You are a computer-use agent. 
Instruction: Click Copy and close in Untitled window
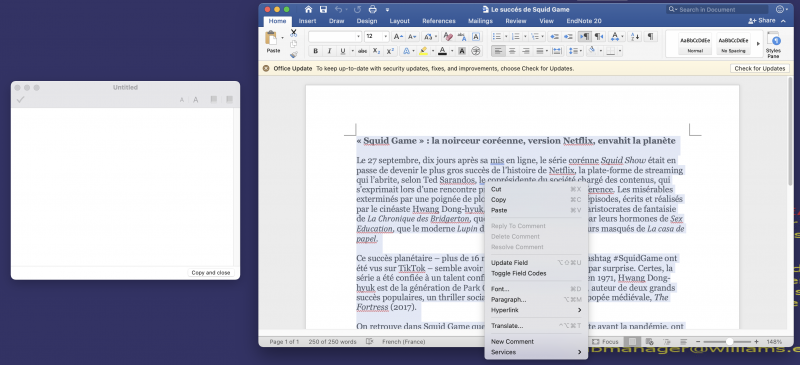pos(211,273)
